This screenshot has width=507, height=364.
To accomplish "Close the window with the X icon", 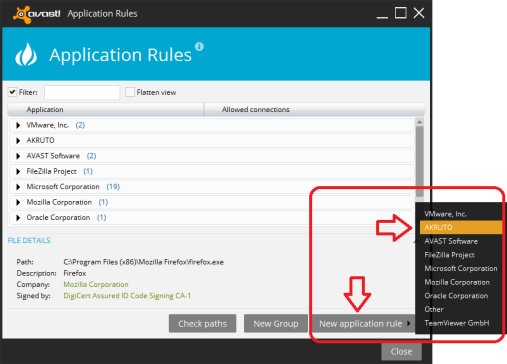I will pyautogui.click(x=419, y=13).
